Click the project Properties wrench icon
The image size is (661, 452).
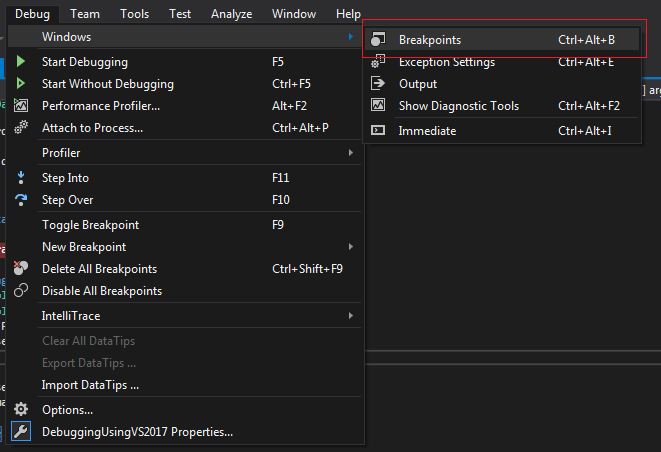(21, 432)
